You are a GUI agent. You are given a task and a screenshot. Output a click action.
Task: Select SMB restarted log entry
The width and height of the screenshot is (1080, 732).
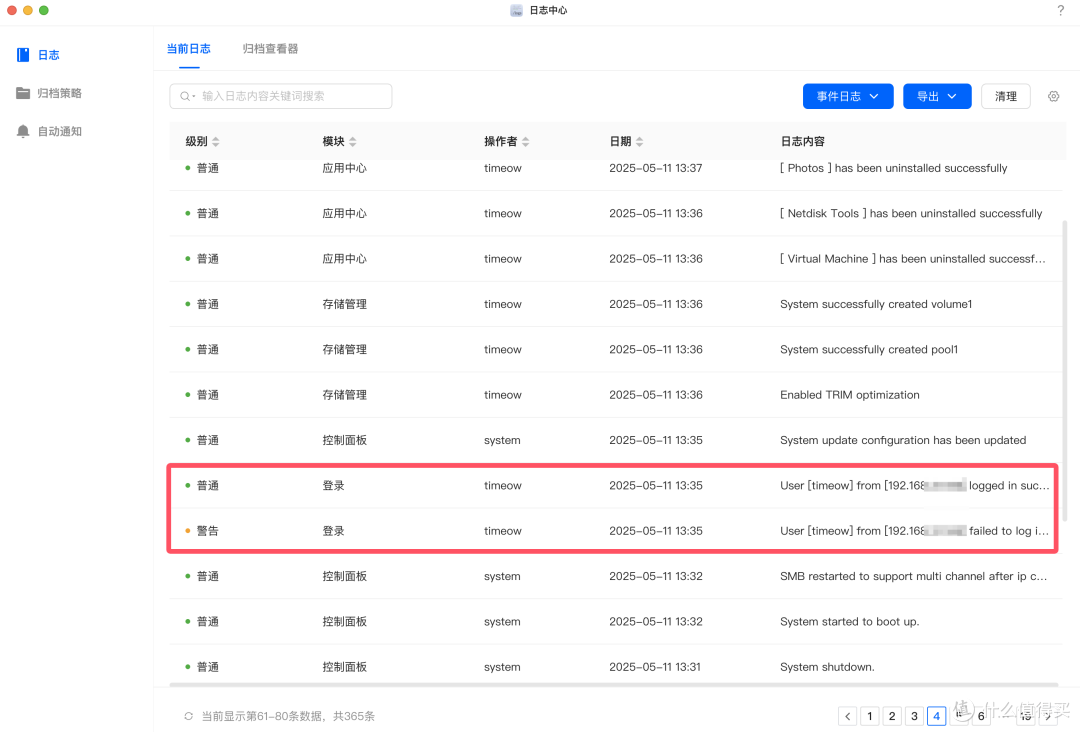coord(615,576)
